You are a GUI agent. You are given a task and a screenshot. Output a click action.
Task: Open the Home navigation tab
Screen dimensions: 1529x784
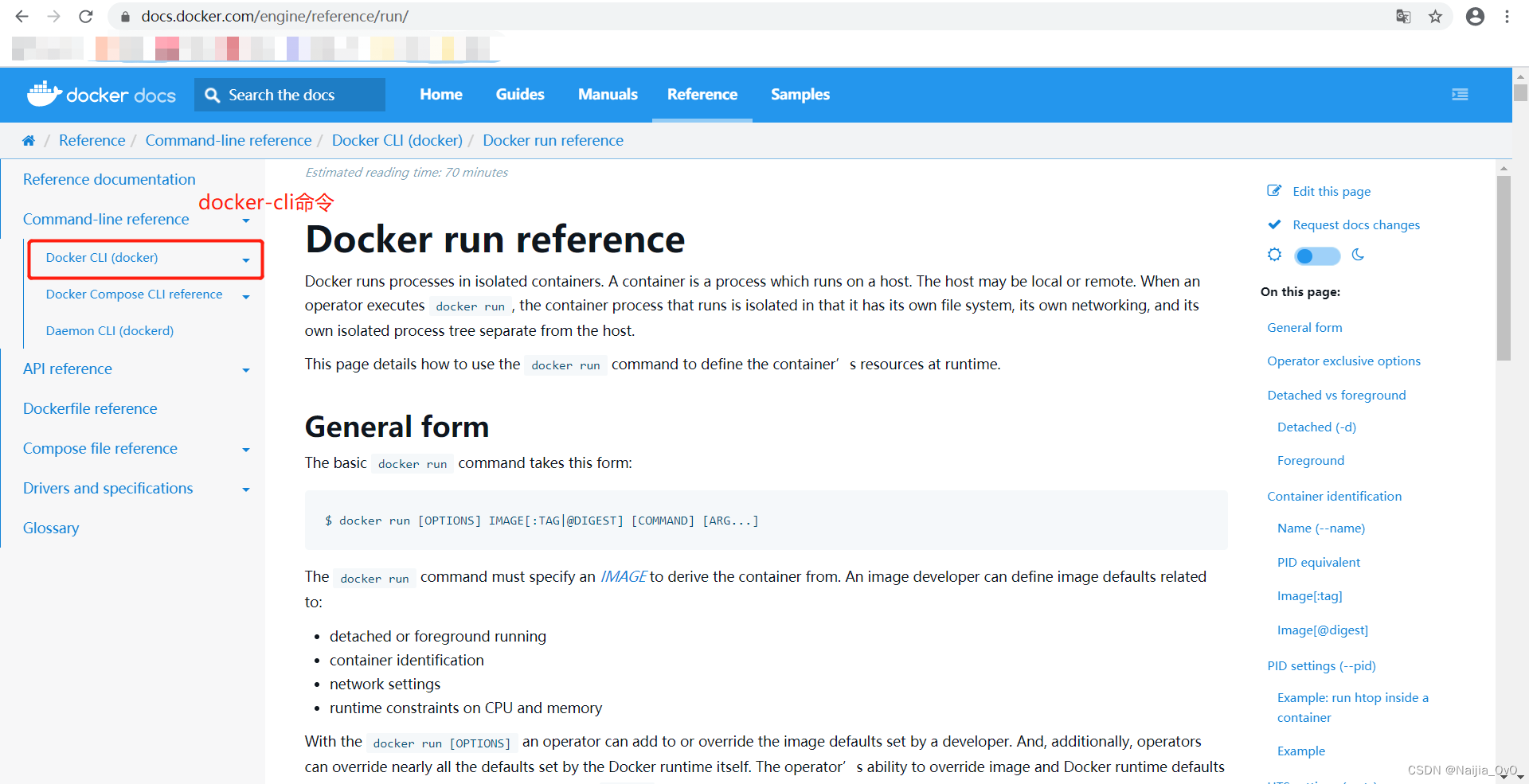[441, 94]
